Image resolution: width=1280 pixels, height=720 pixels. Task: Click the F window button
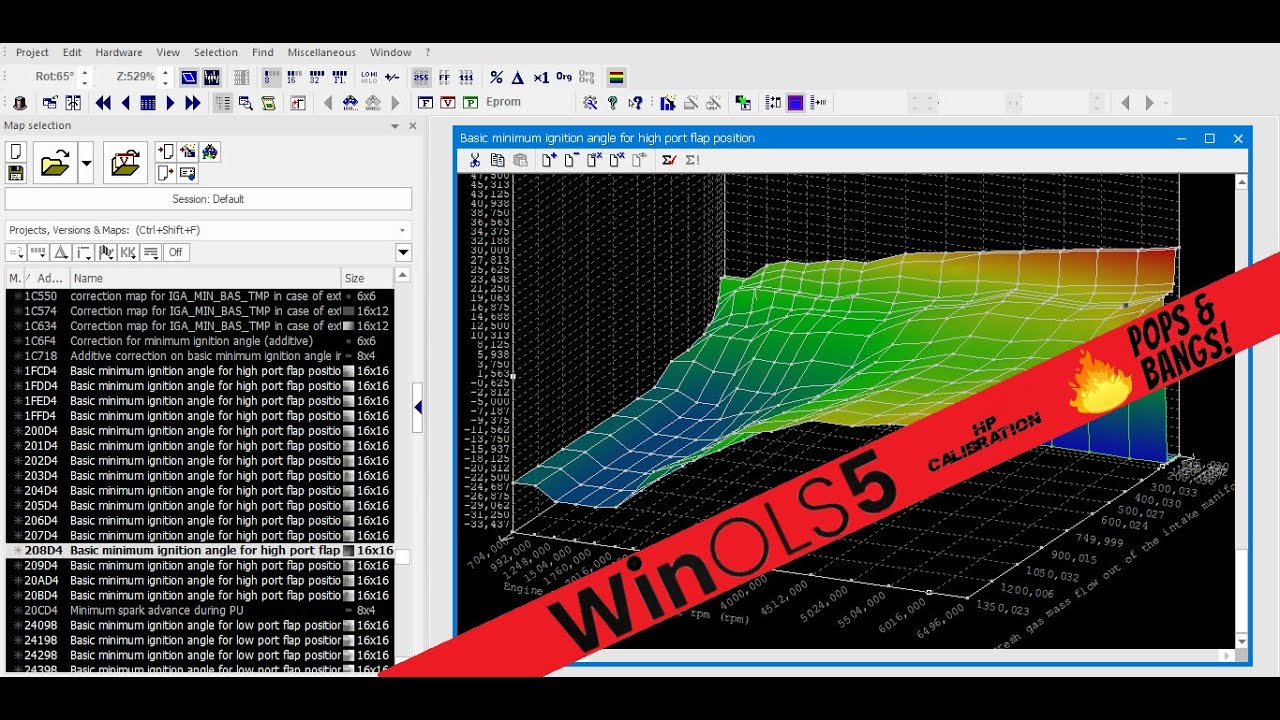pyautogui.click(x=425, y=102)
